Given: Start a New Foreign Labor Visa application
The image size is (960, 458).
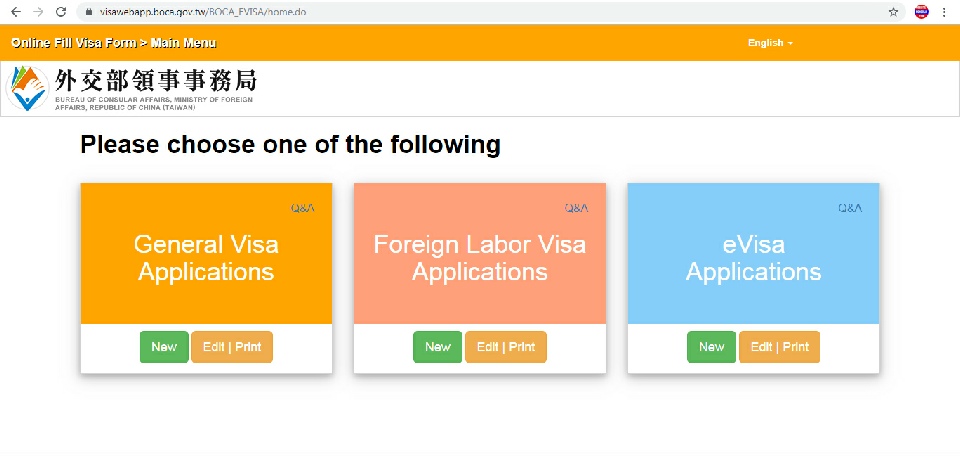Looking at the screenshot, I should [438, 347].
